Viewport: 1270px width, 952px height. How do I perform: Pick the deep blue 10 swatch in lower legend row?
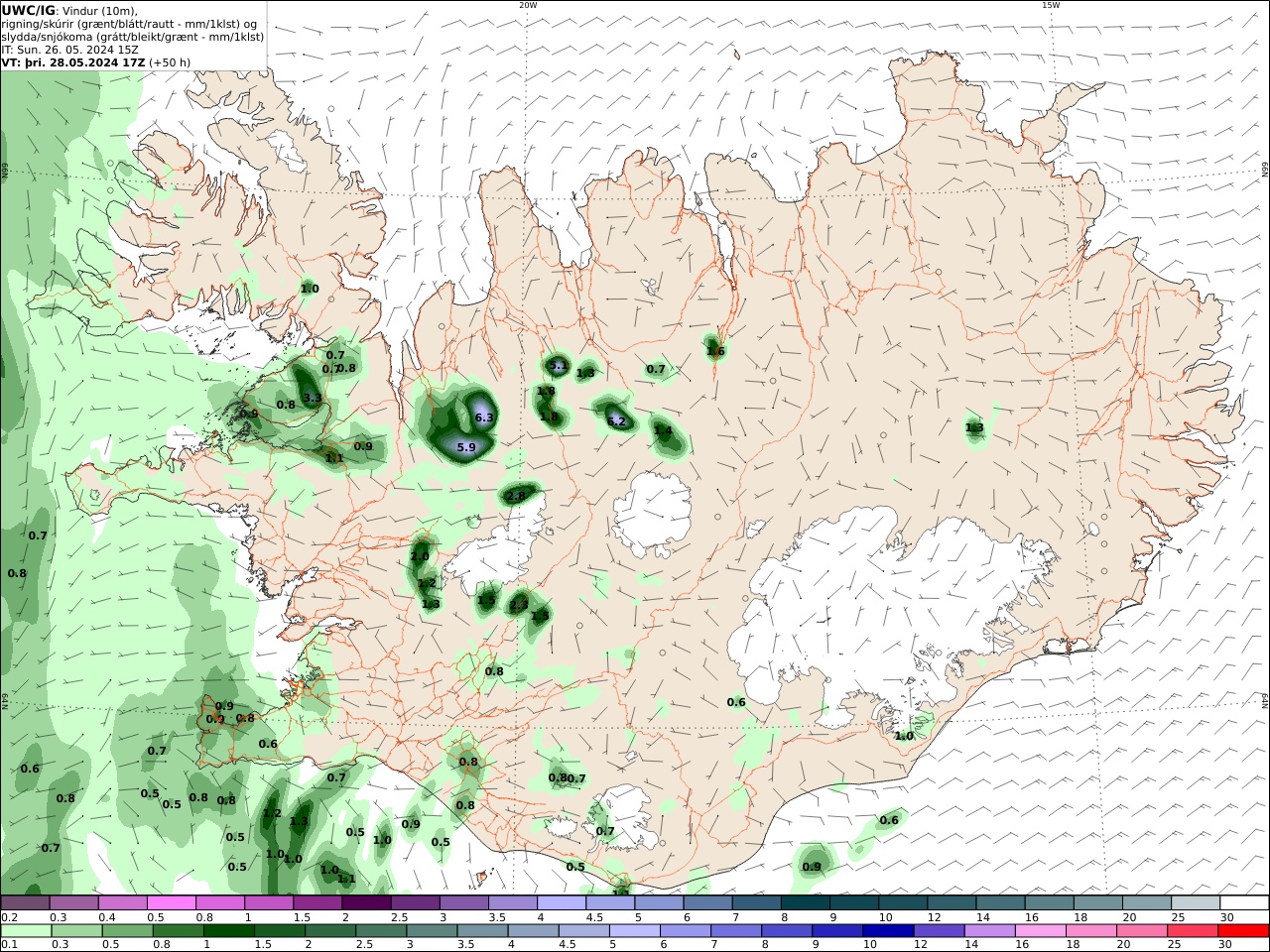pos(889,931)
